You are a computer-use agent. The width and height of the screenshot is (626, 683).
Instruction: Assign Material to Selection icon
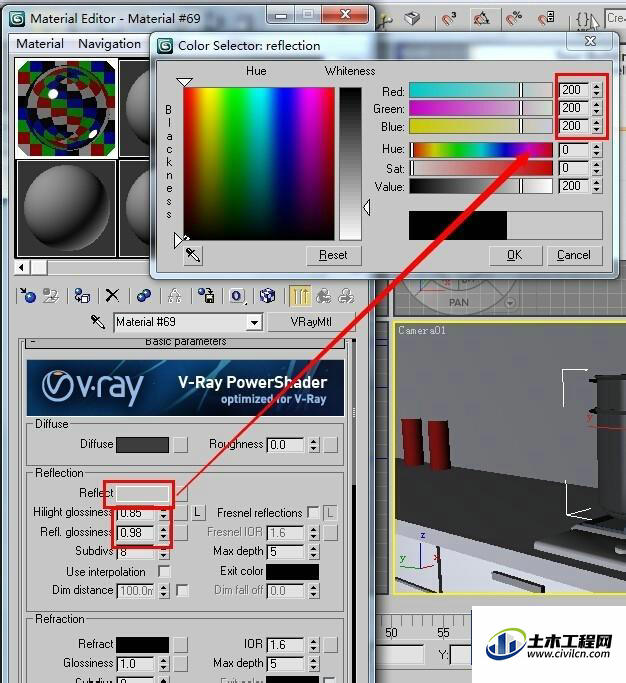click(x=82, y=296)
